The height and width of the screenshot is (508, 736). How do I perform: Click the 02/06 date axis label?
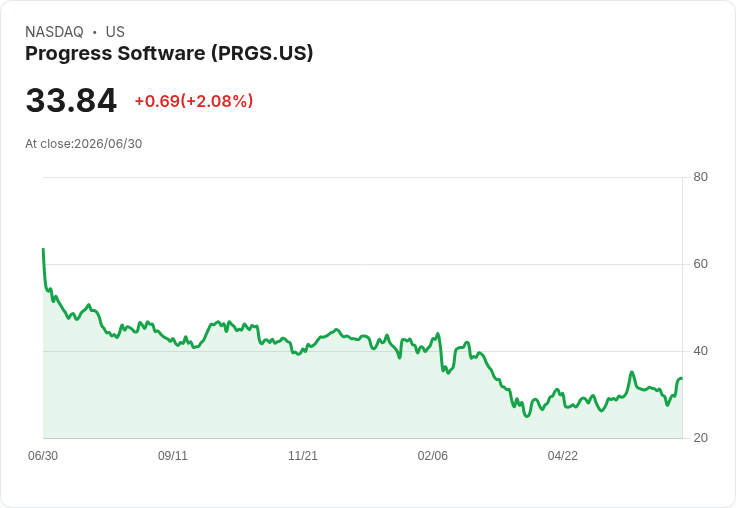click(433, 456)
